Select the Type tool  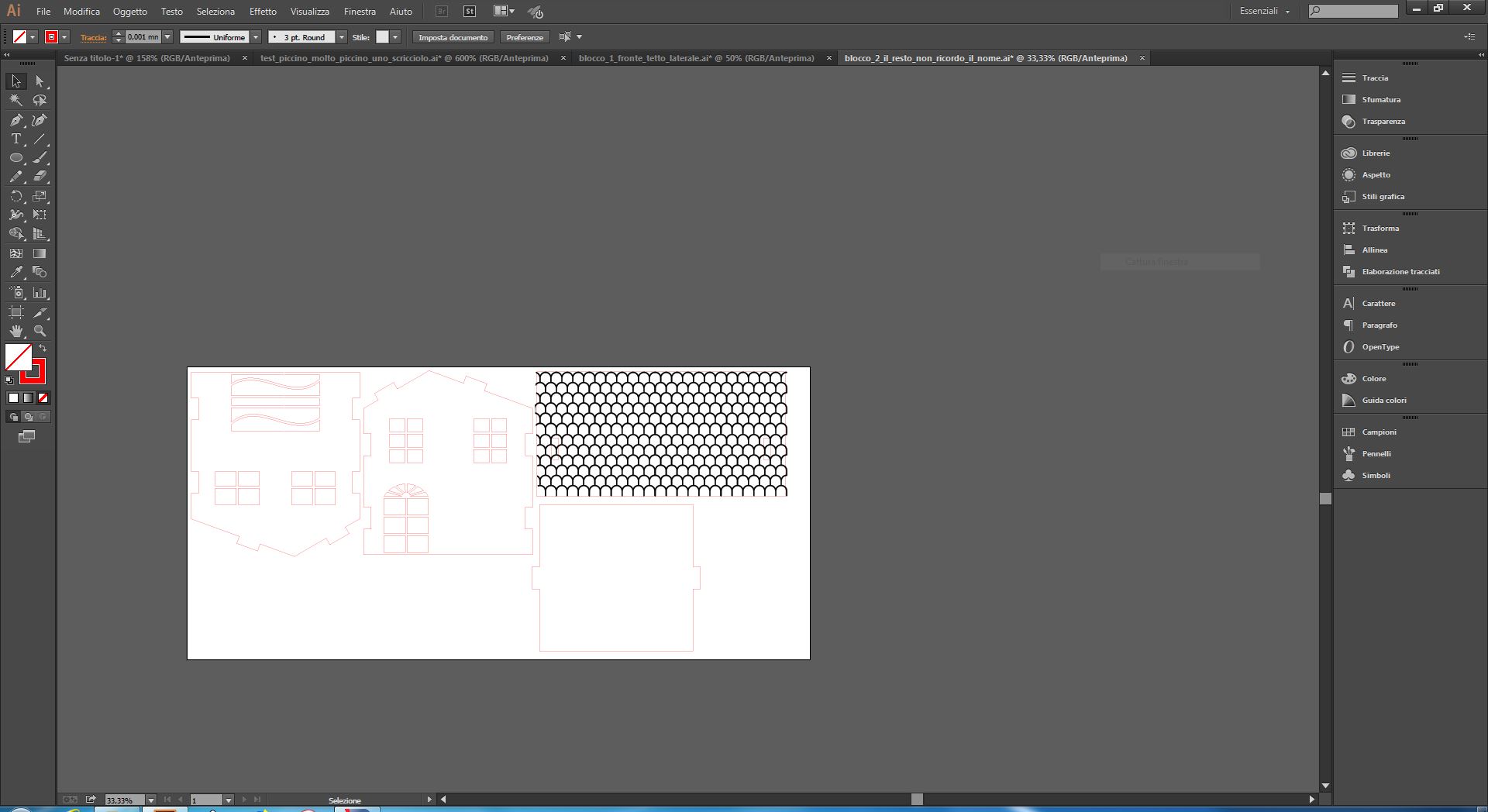(16, 139)
